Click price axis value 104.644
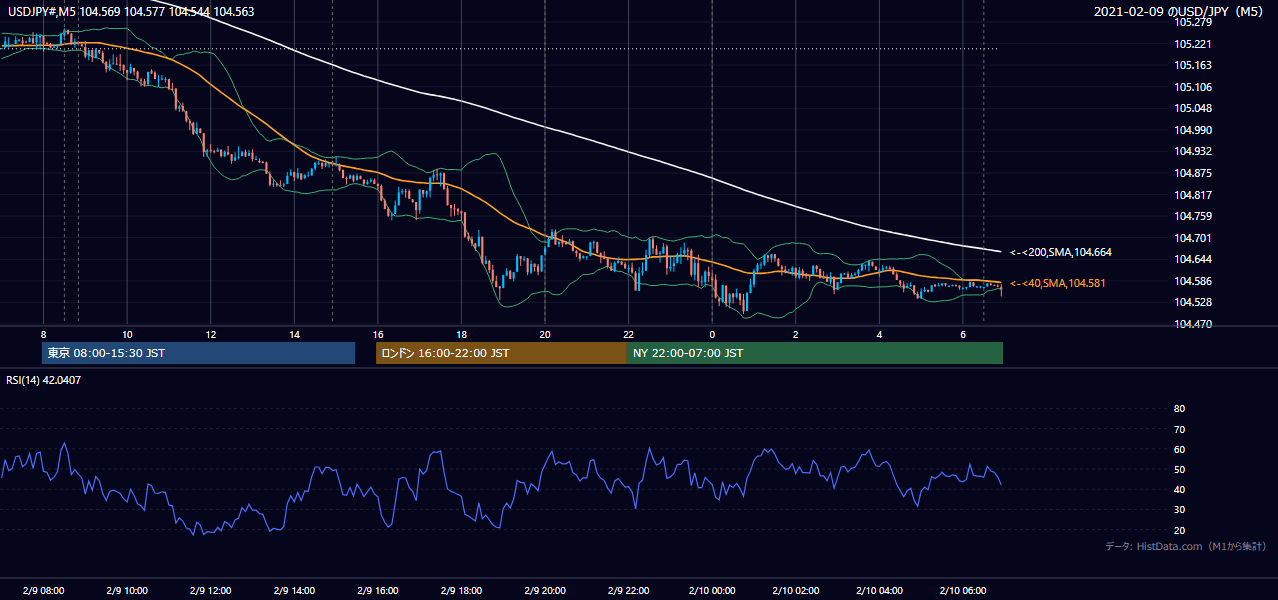The width and height of the screenshot is (1278, 600). [x=1193, y=259]
